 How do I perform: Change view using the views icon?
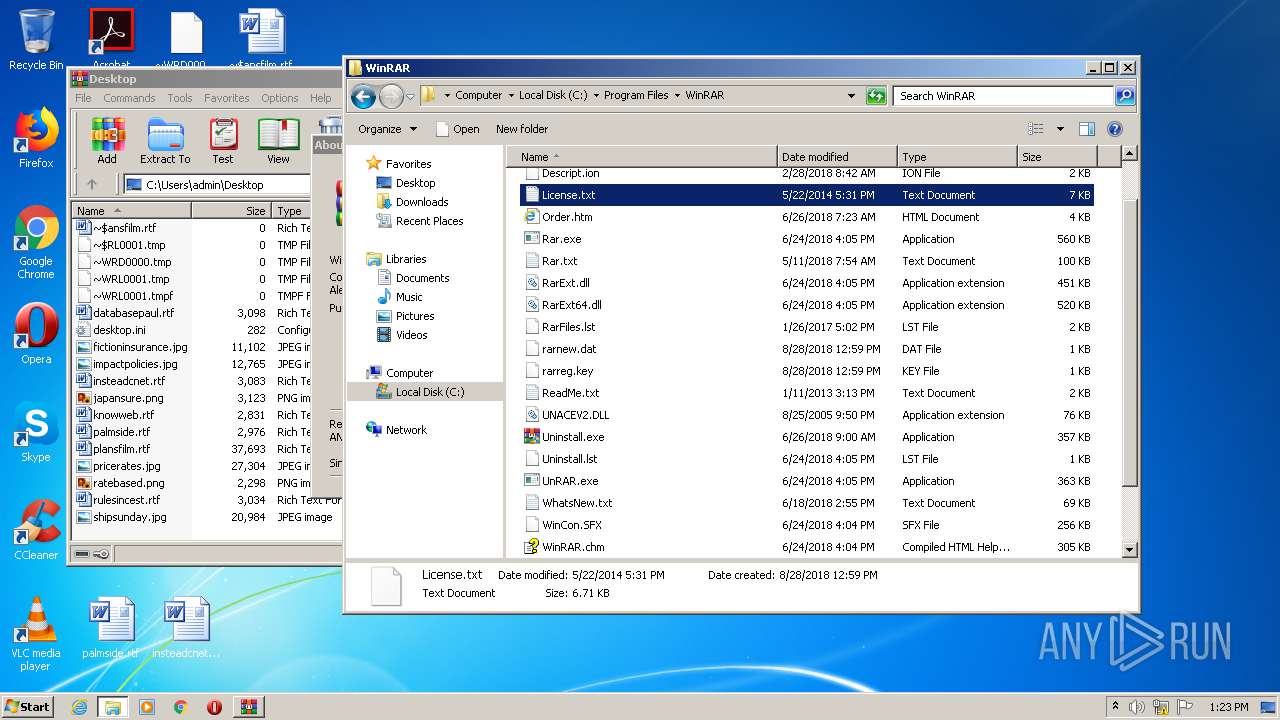pyautogui.click(x=1036, y=129)
